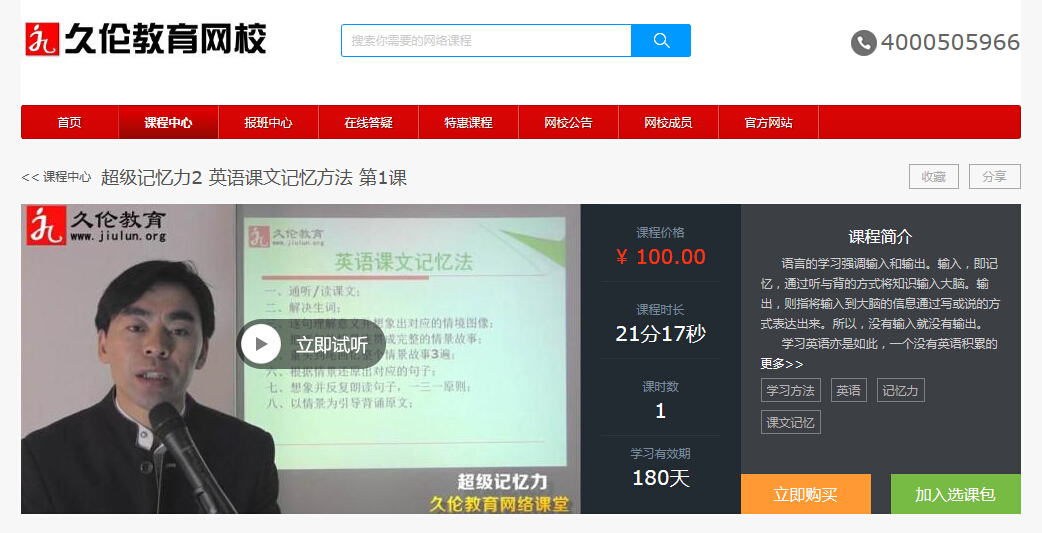Screen dimensions: 1042x533
Task: Open the 网校公告 menu item
Action: [568, 123]
